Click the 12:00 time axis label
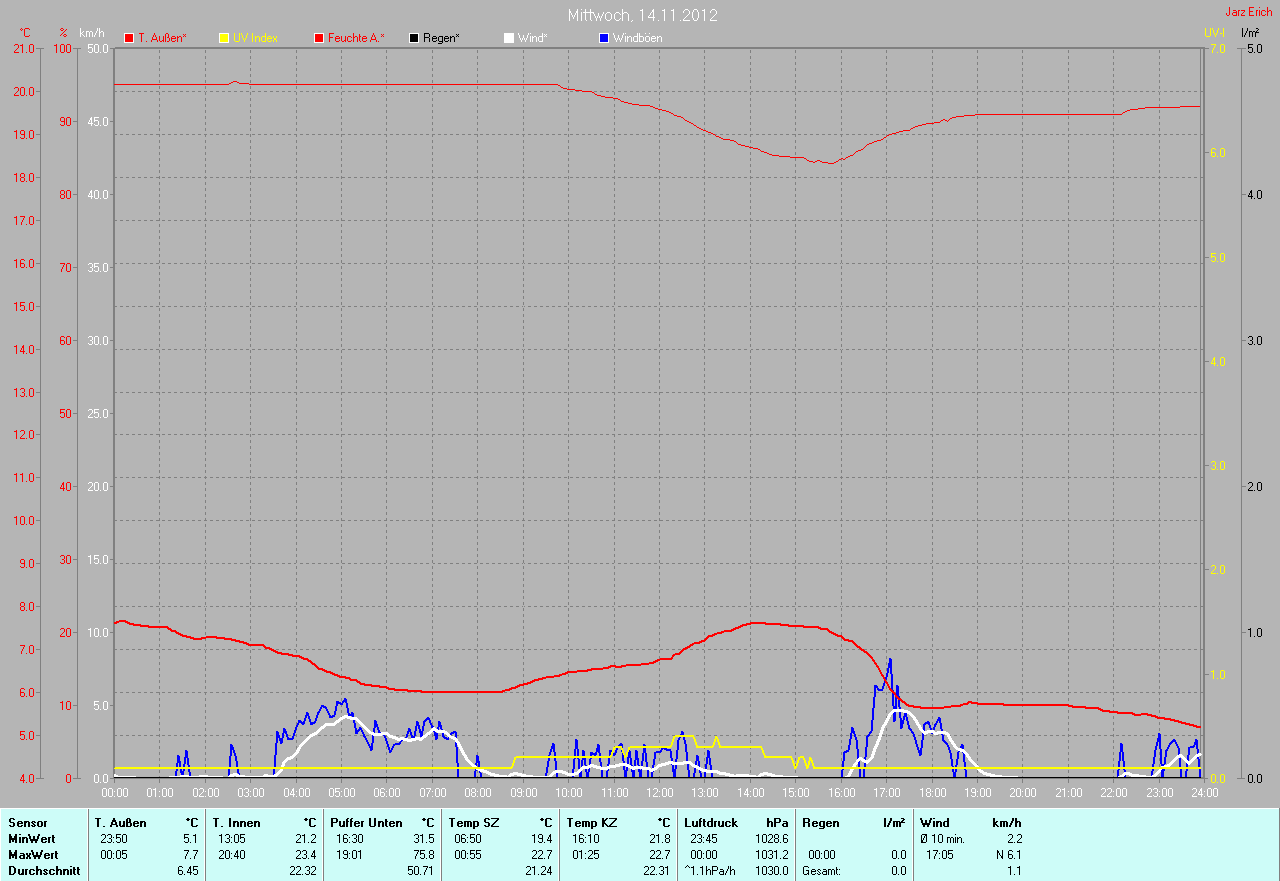Screen dimensions: 1280x881 click(659, 793)
